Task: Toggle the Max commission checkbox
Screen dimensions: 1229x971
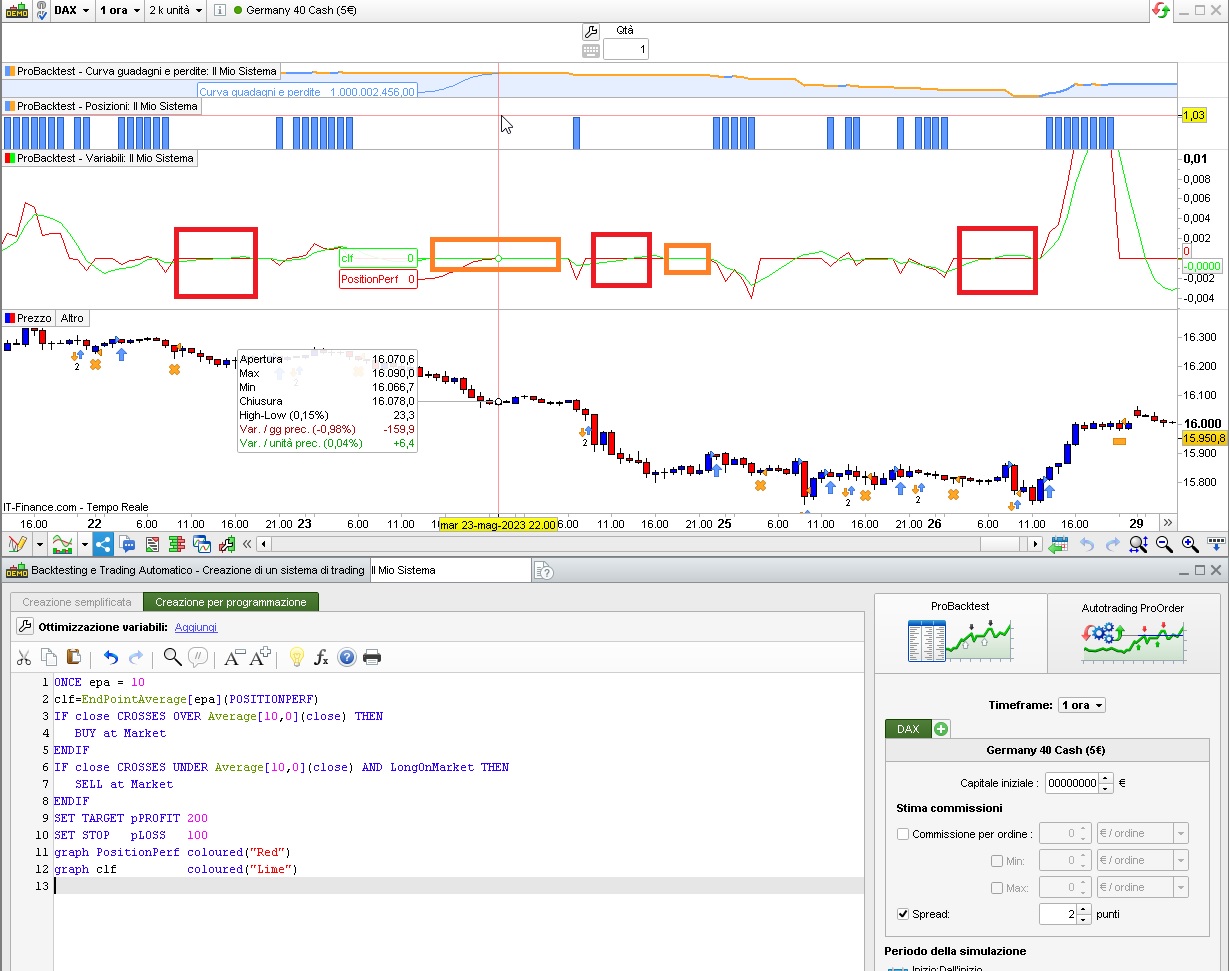Action: tap(997, 888)
